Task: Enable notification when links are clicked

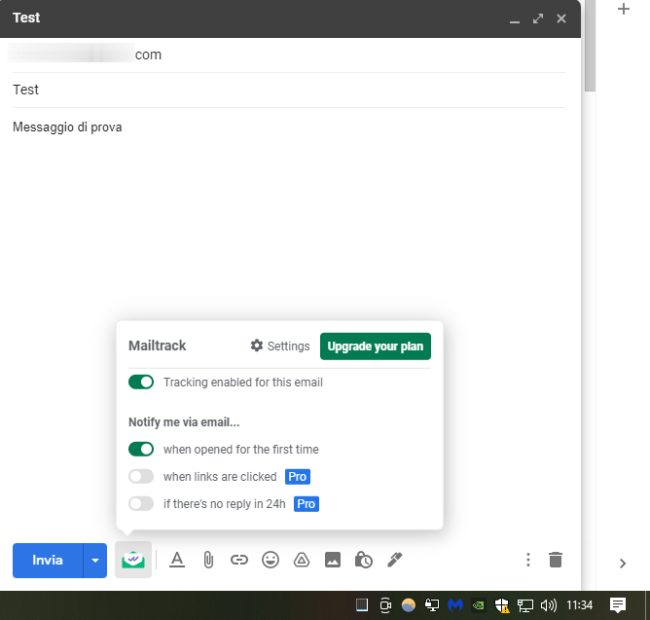Action: pos(141,477)
